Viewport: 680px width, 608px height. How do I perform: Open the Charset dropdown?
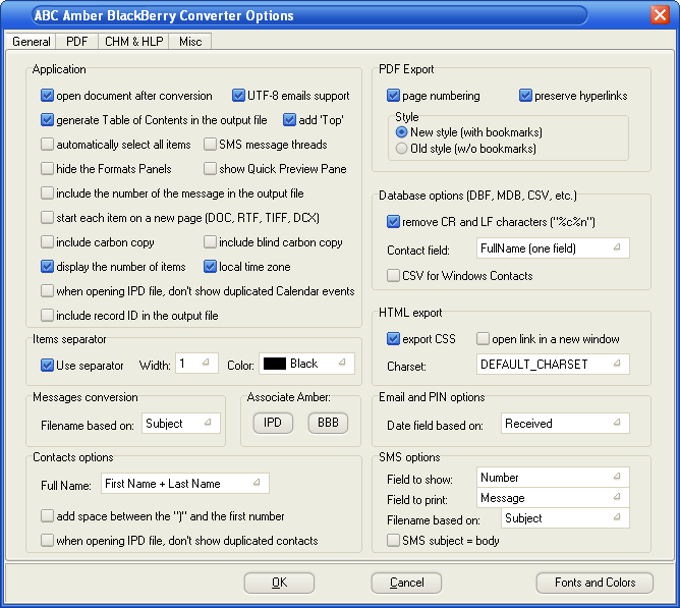(x=552, y=364)
